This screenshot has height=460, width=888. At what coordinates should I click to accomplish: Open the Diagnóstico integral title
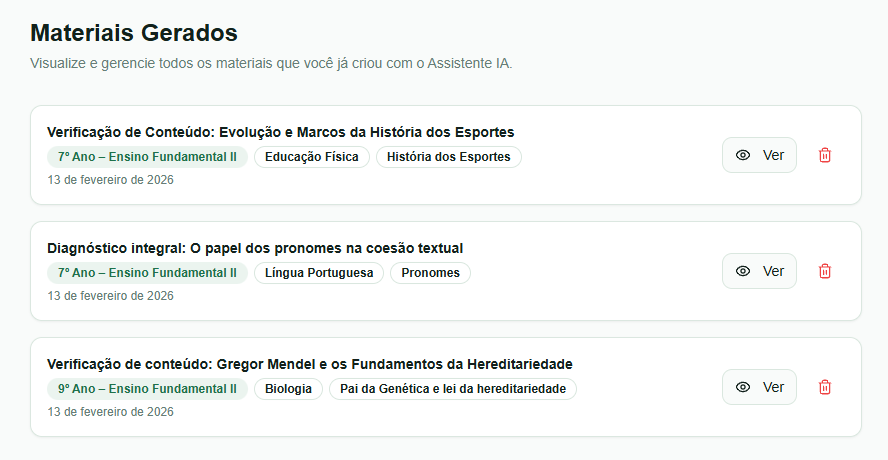click(255, 248)
